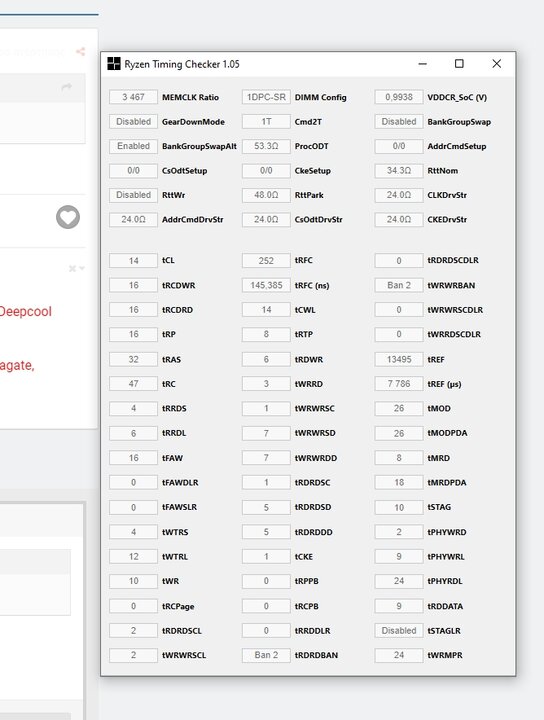Click the tCWL label text
This screenshot has width=544, height=720.
tap(305, 310)
